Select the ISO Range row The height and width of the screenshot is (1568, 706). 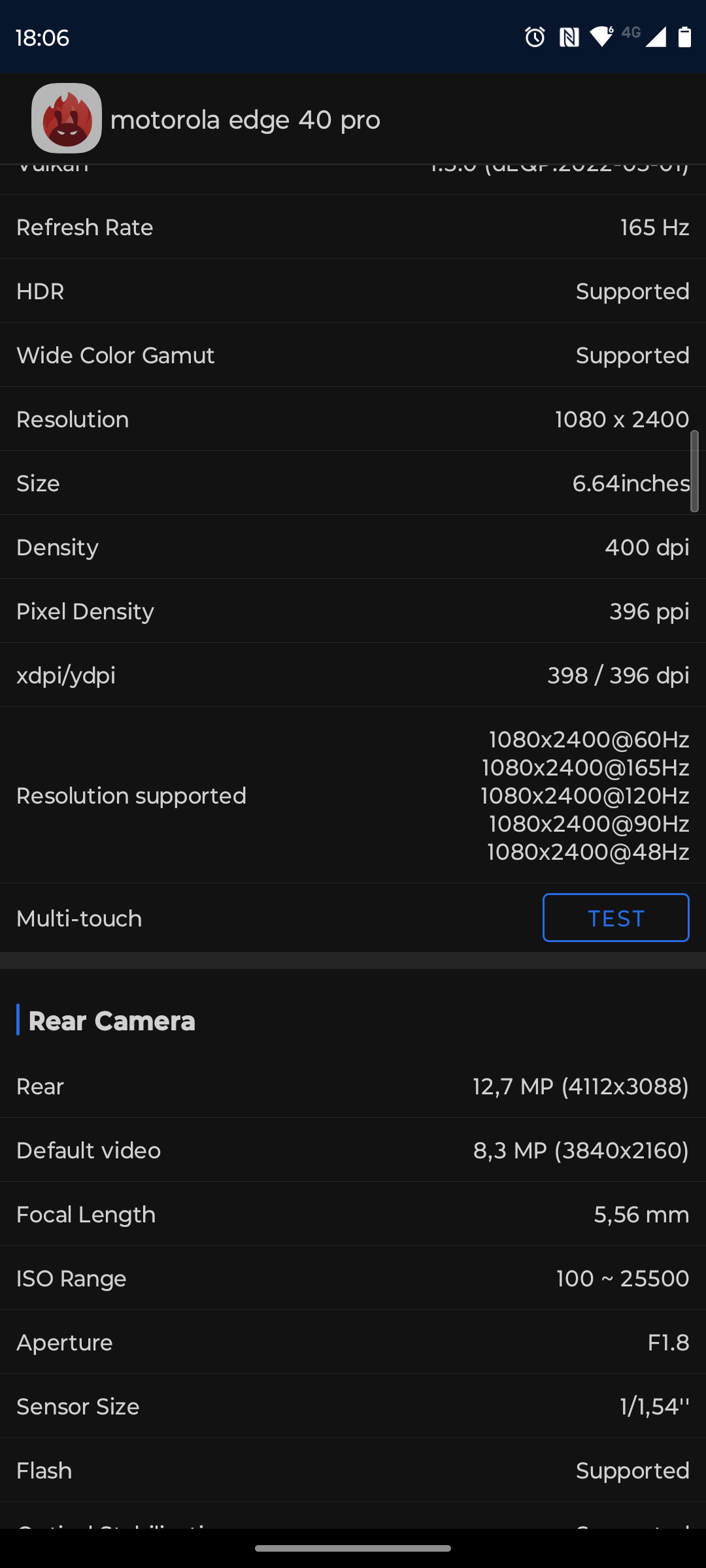(353, 1279)
